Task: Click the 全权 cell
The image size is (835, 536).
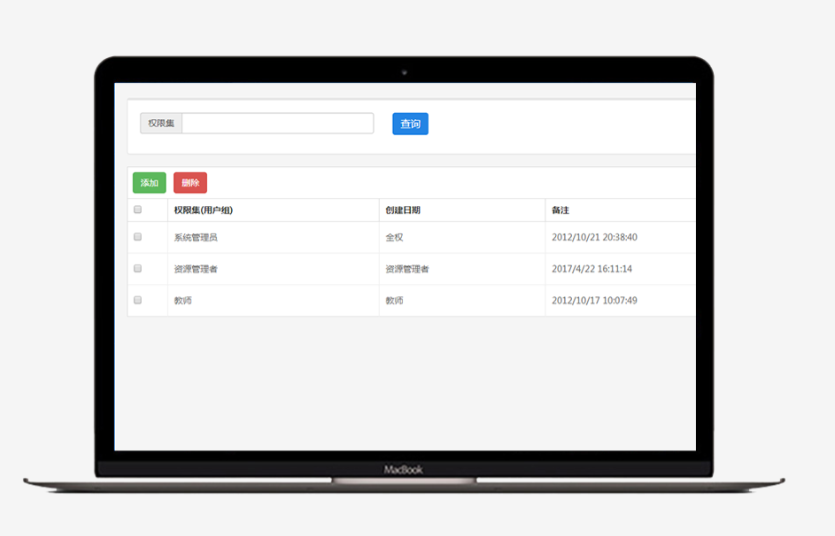Action: 394,238
